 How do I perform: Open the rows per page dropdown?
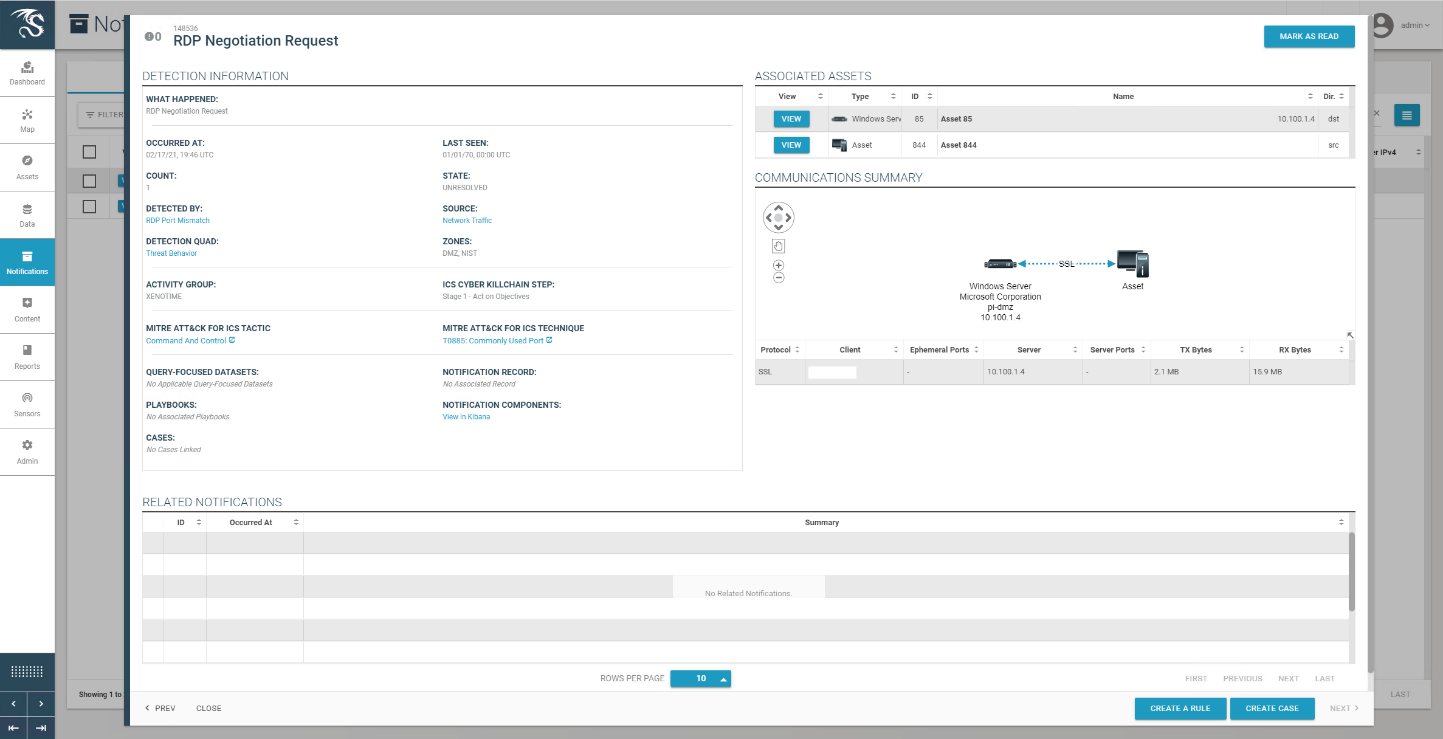(x=700, y=678)
